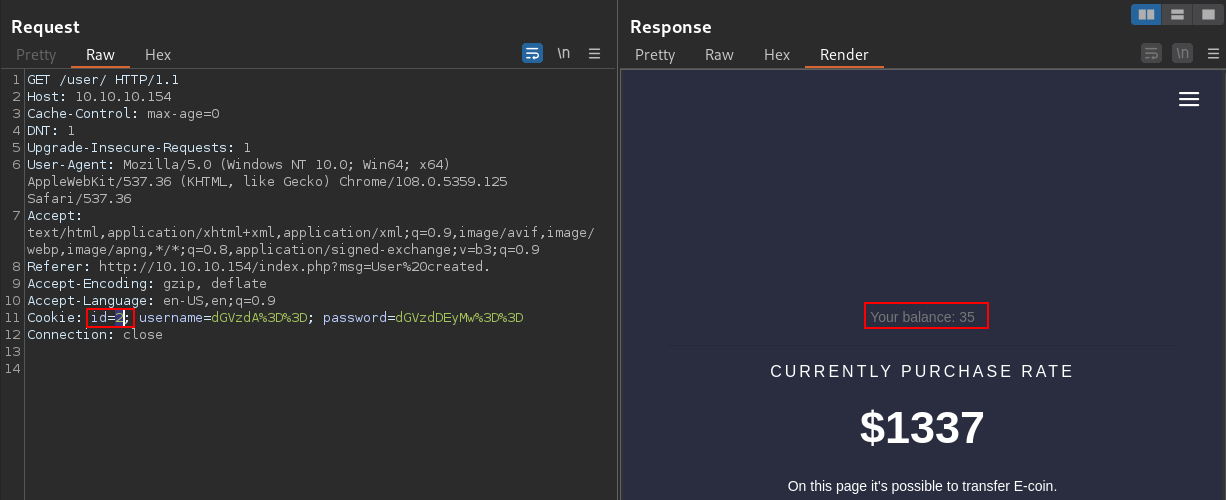Show \n characters in Response panel
Screen dimensions: 1226x500
tap(1183, 53)
